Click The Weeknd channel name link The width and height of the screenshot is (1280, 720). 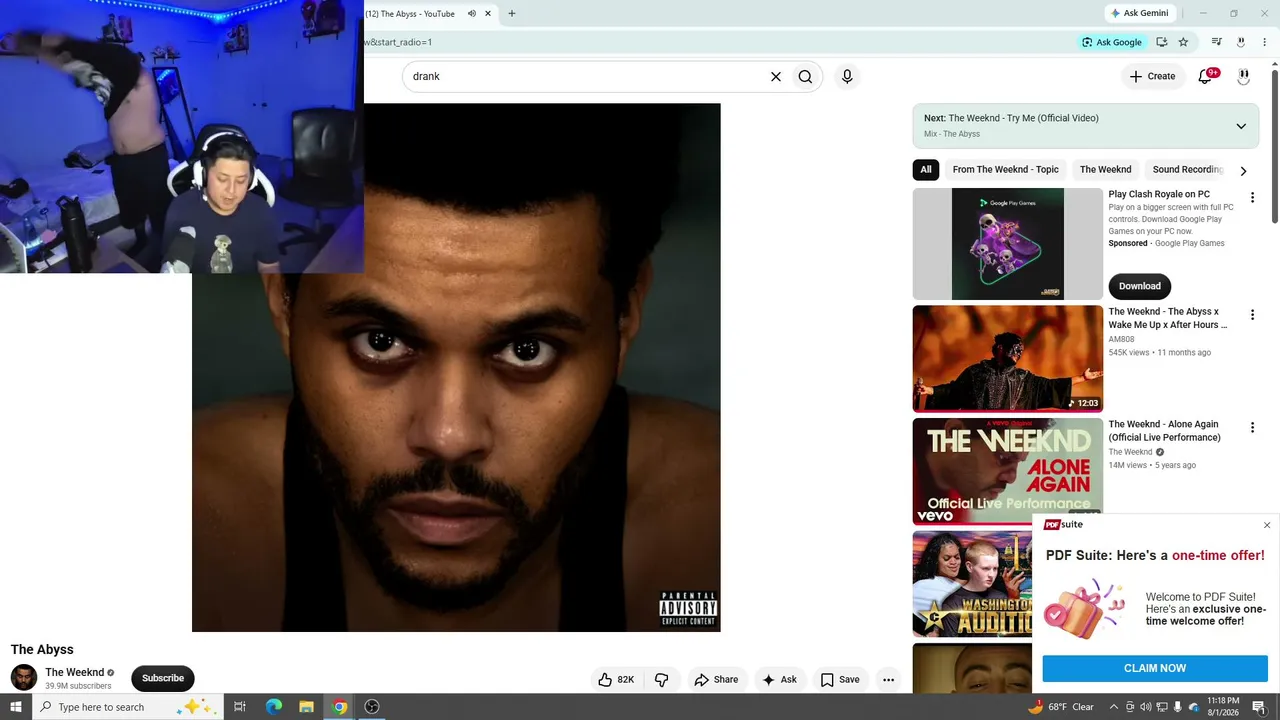(x=74, y=673)
